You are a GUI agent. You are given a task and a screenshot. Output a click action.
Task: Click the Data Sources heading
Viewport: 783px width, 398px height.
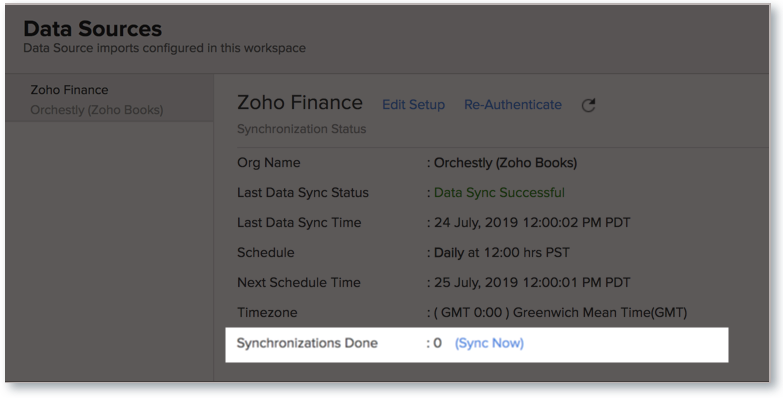point(93,28)
